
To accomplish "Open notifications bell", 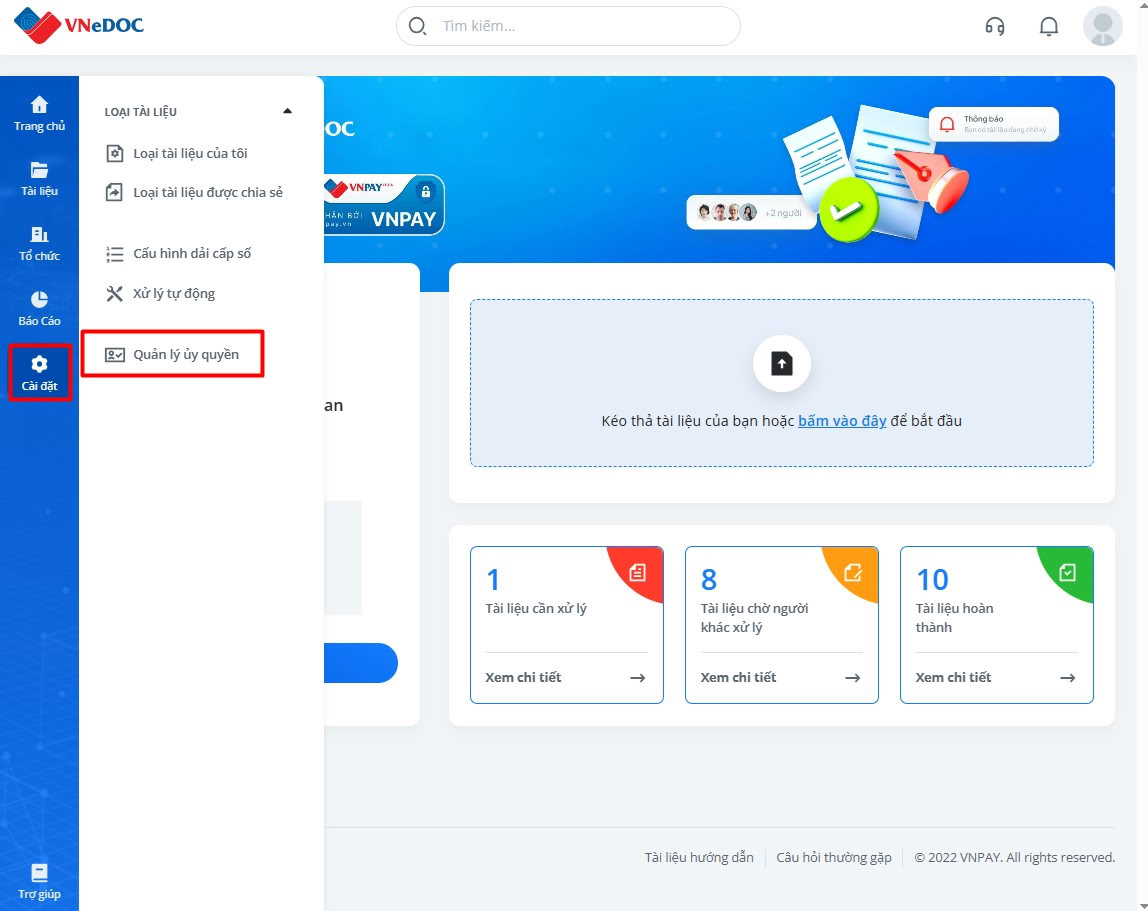I will 1048,26.
